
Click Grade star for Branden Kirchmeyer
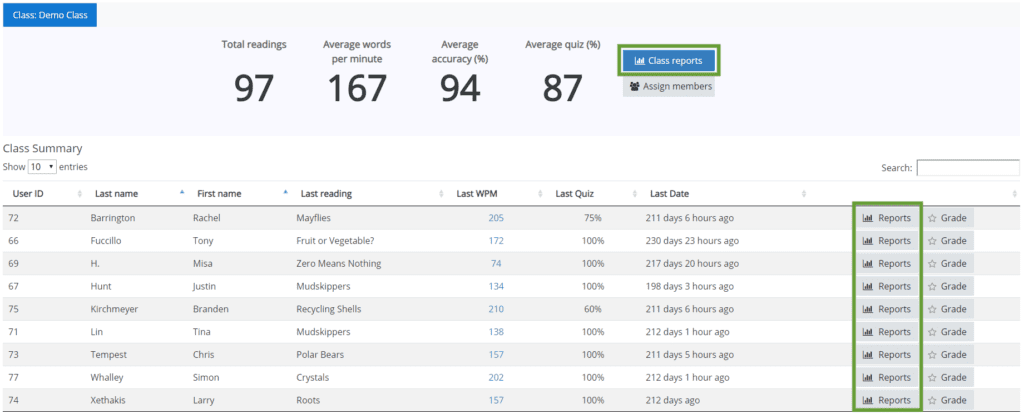point(947,310)
